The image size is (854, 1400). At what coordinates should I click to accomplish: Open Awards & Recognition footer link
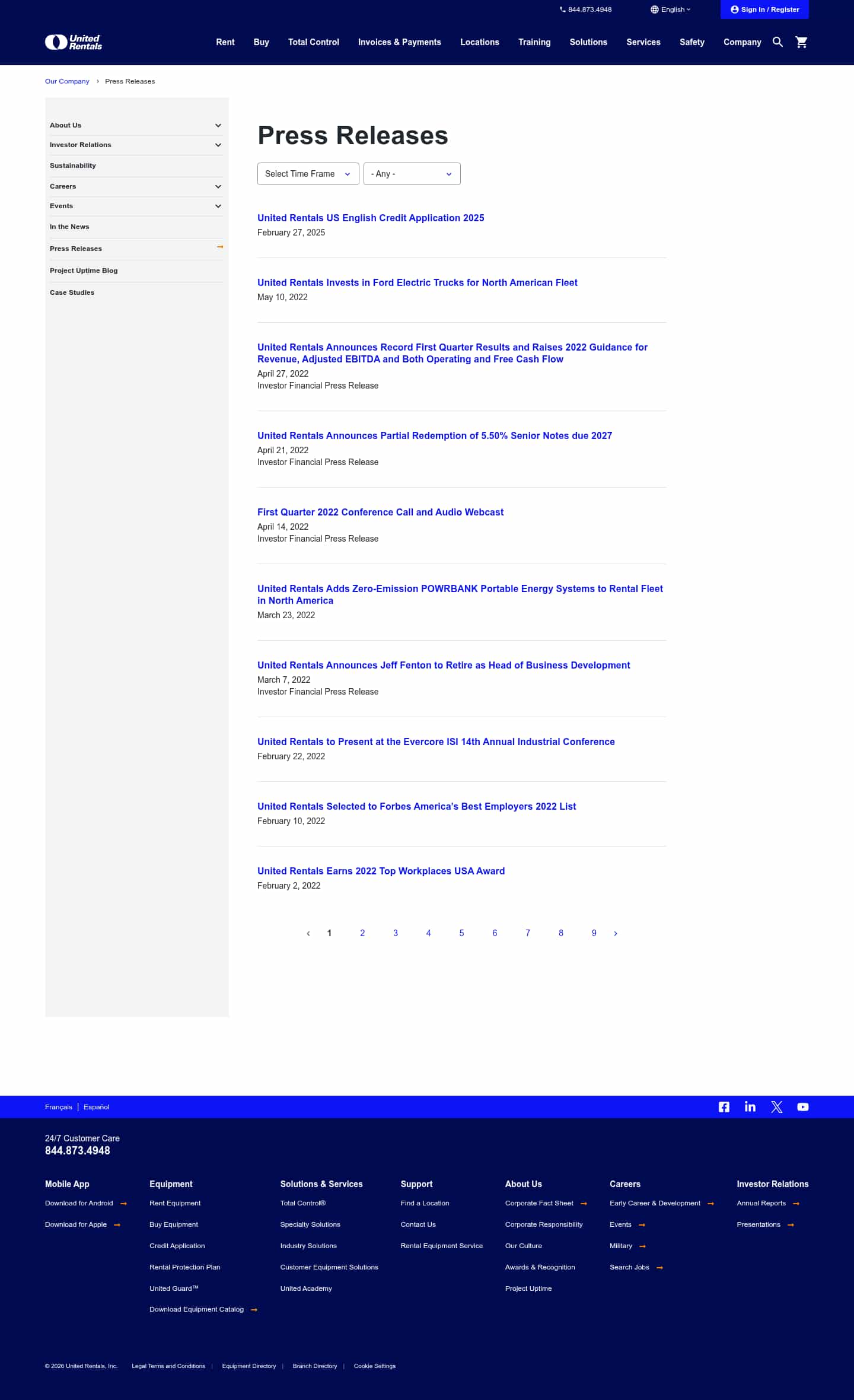pyautogui.click(x=540, y=1267)
